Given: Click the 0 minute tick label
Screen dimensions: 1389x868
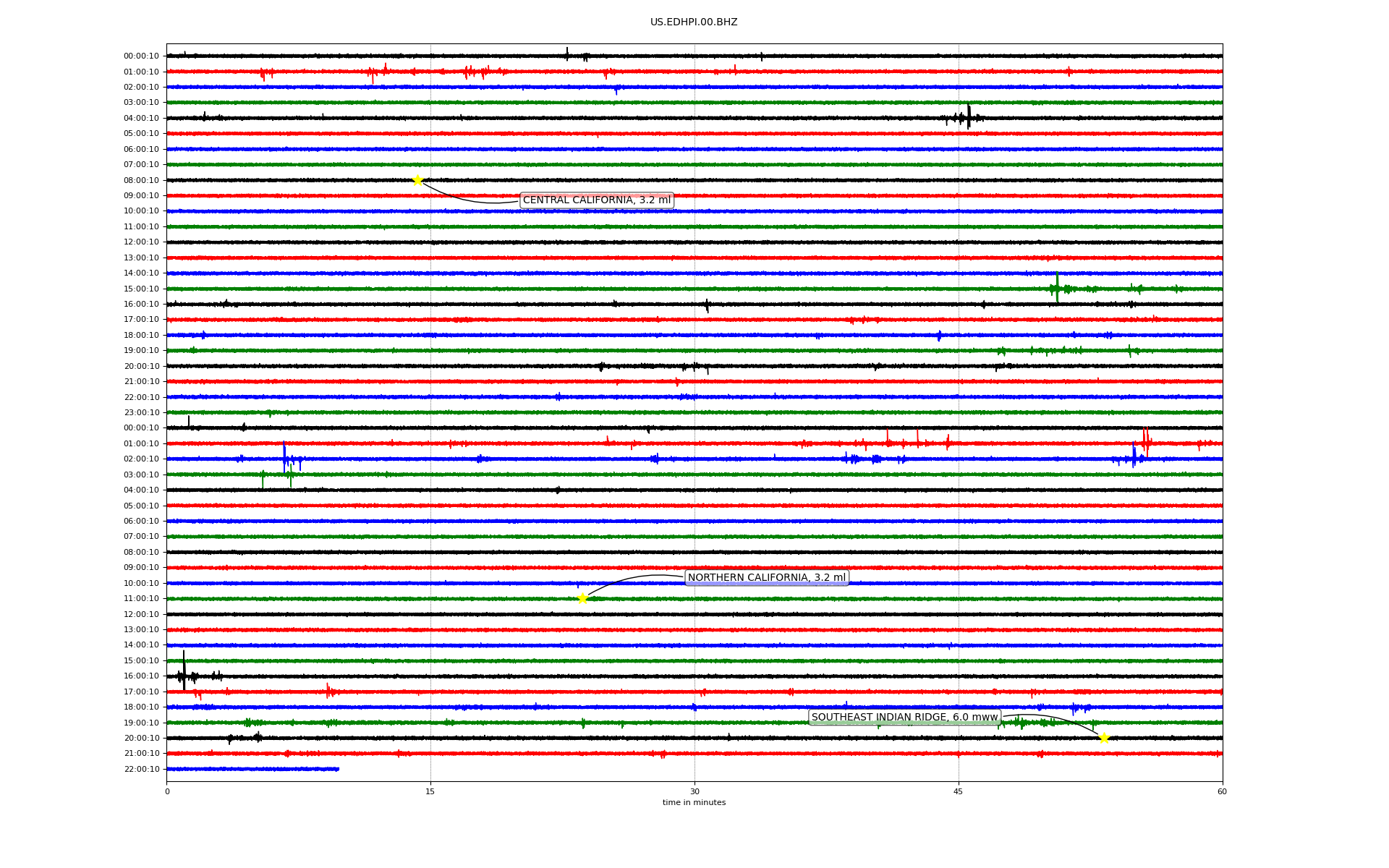Looking at the screenshot, I should pyautogui.click(x=167, y=791).
